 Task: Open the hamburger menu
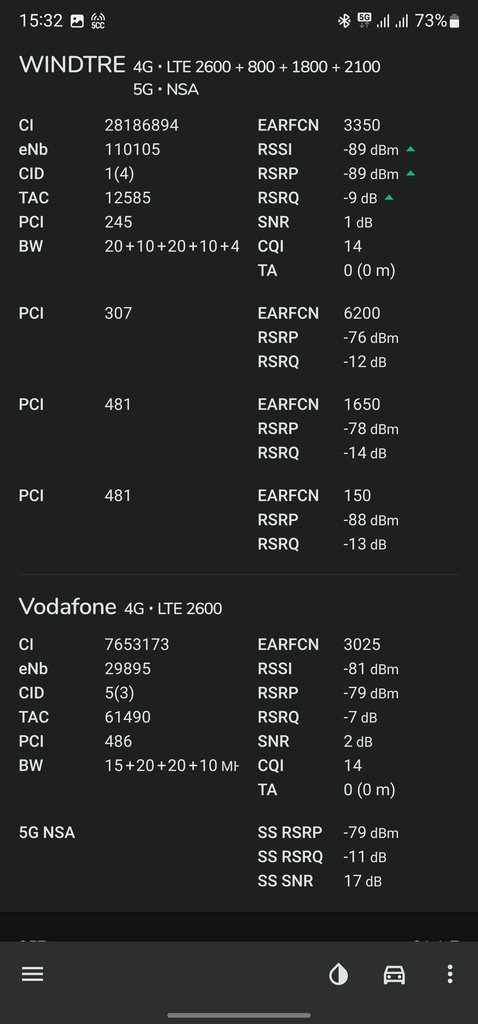pos(32,974)
